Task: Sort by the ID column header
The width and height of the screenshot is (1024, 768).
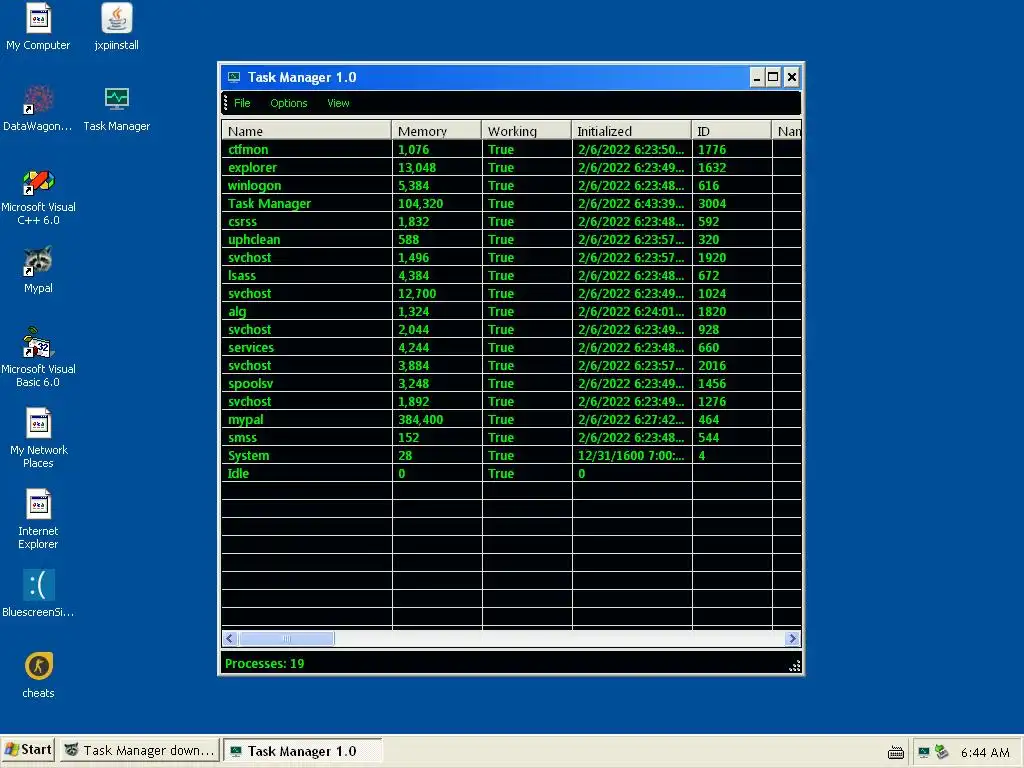Action: tap(731, 131)
